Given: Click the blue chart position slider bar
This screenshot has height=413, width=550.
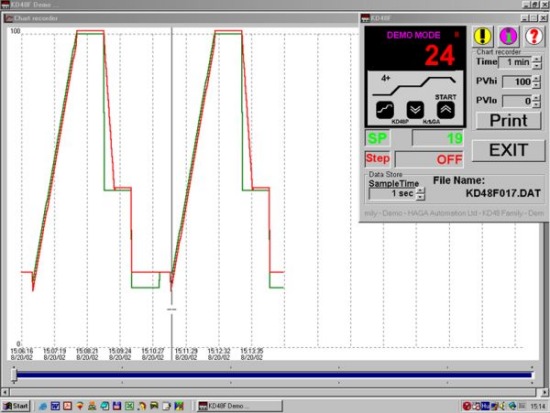Looking at the screenshot, I should pos(274,375).
